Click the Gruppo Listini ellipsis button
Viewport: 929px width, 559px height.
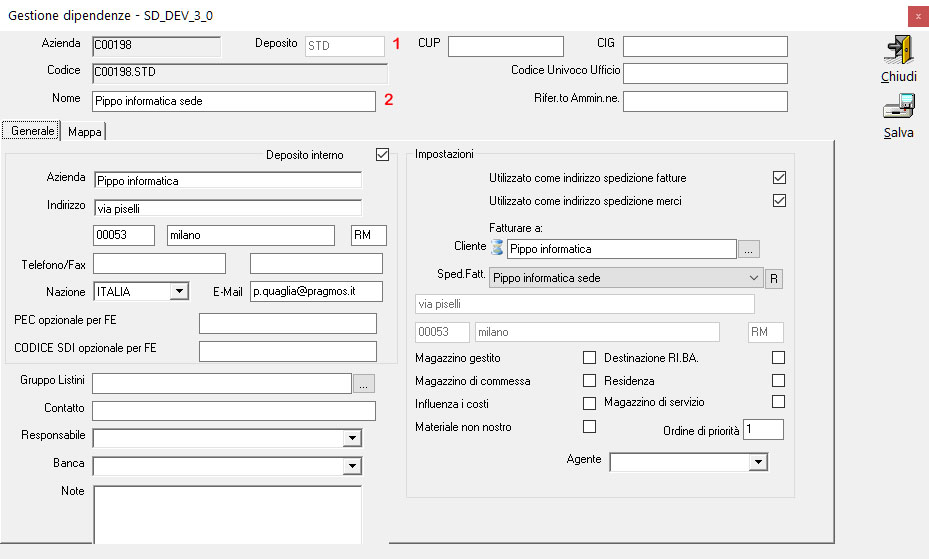pyautogui.click(x=364, y=384)
